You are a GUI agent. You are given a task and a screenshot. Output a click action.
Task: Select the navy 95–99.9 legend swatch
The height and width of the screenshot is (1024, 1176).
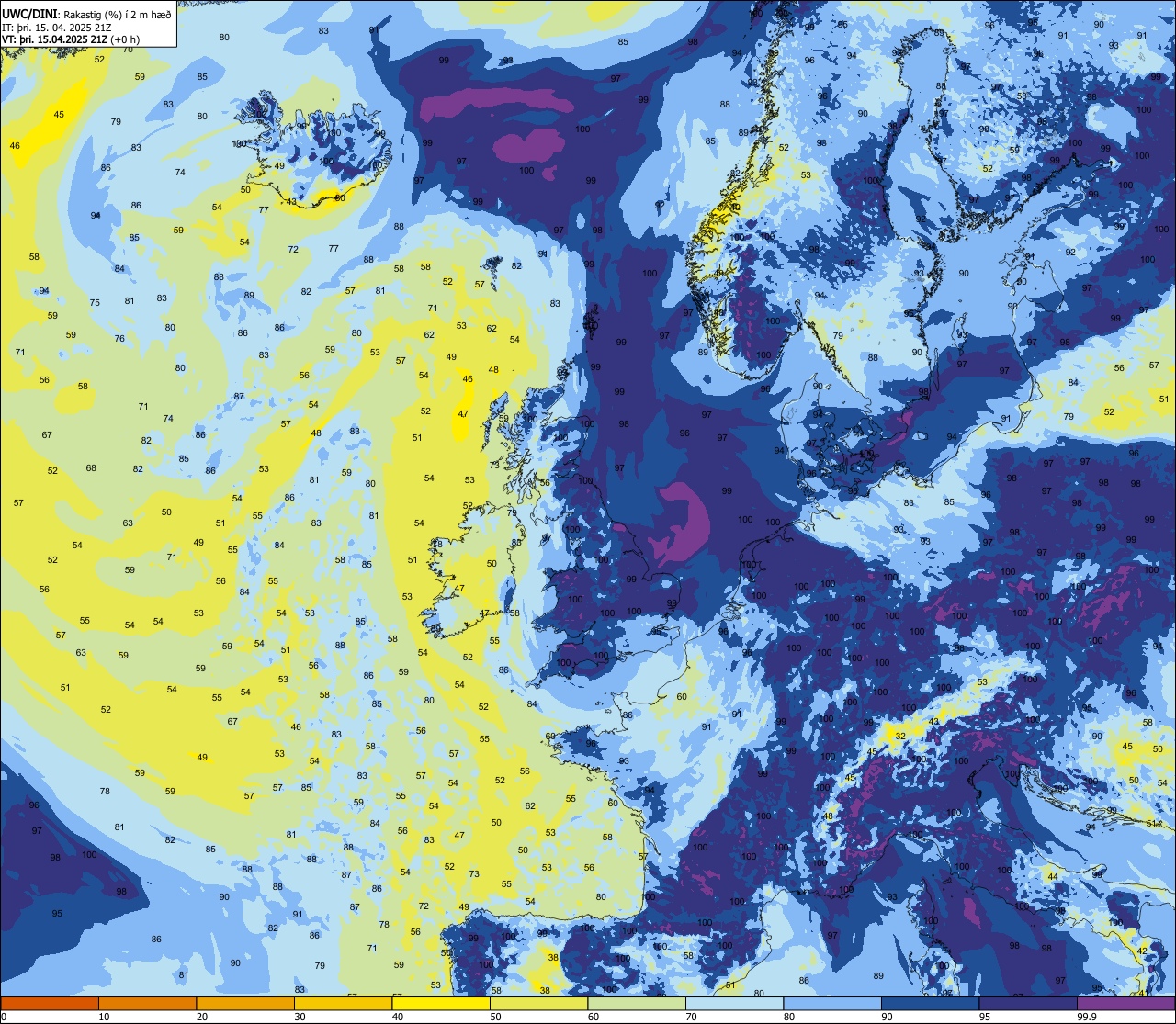click(1028, 1004)
